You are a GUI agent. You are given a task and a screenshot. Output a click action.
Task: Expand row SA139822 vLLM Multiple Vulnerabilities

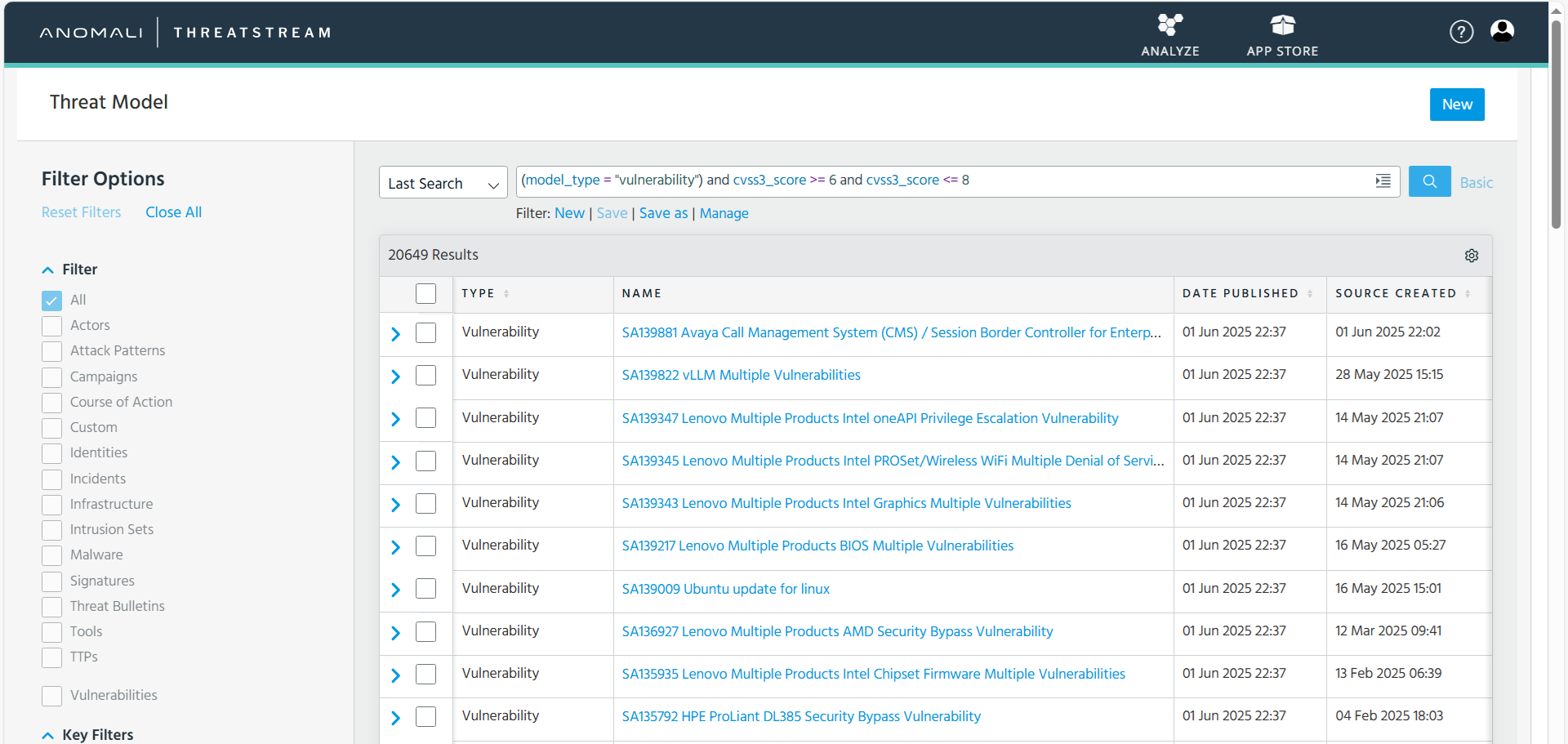point(395,376)
